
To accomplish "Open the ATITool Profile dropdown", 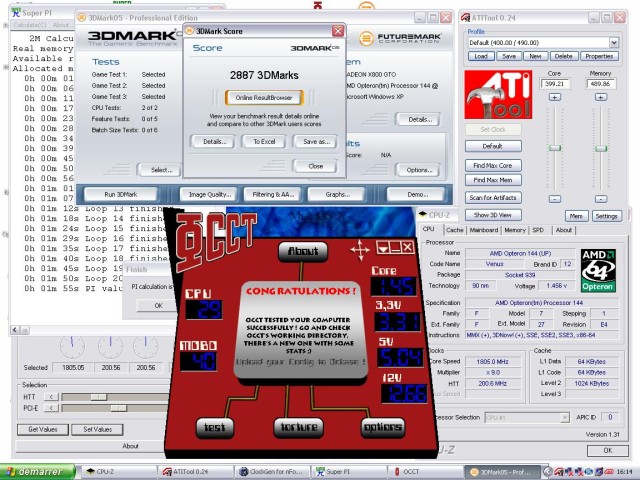I will click(x=613, y=42).
